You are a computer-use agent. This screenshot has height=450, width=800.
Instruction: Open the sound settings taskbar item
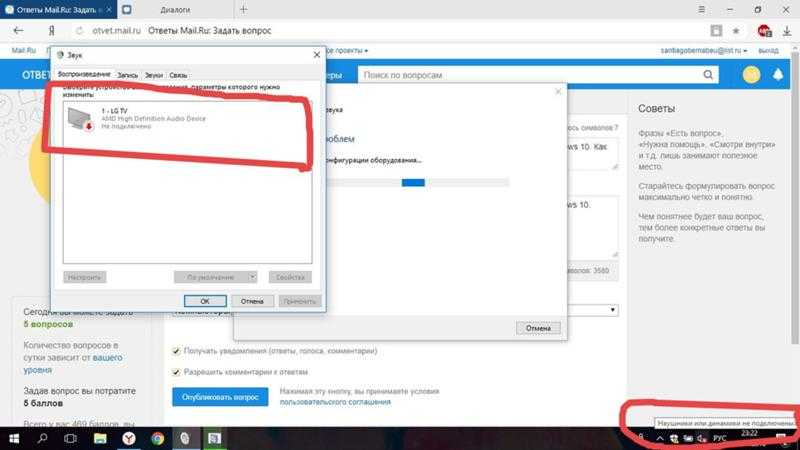click(x=185, y=438)
